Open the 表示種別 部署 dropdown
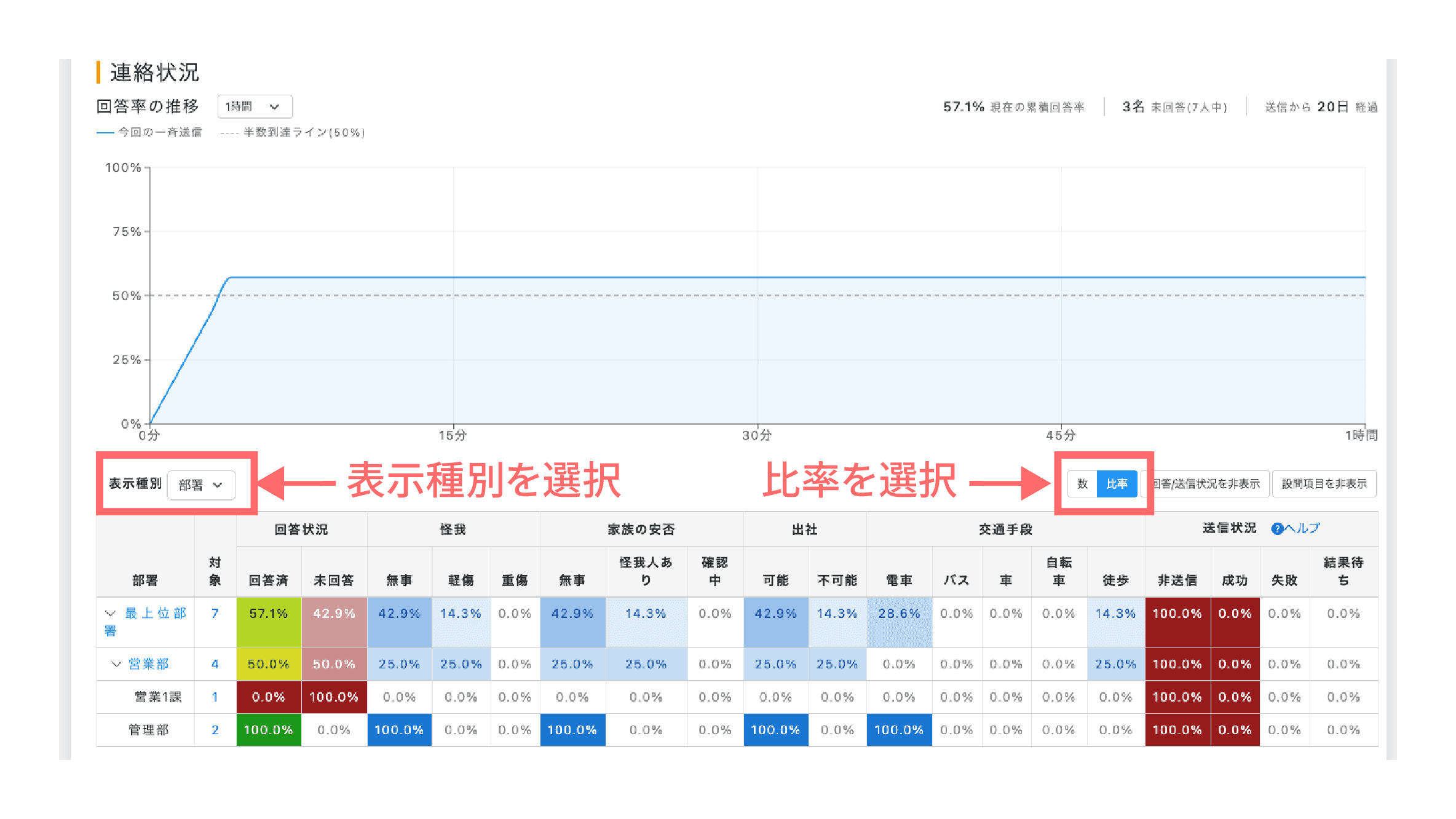This screenshot has width=1456, height=819. pyautogui.click(x=201, y=485)
